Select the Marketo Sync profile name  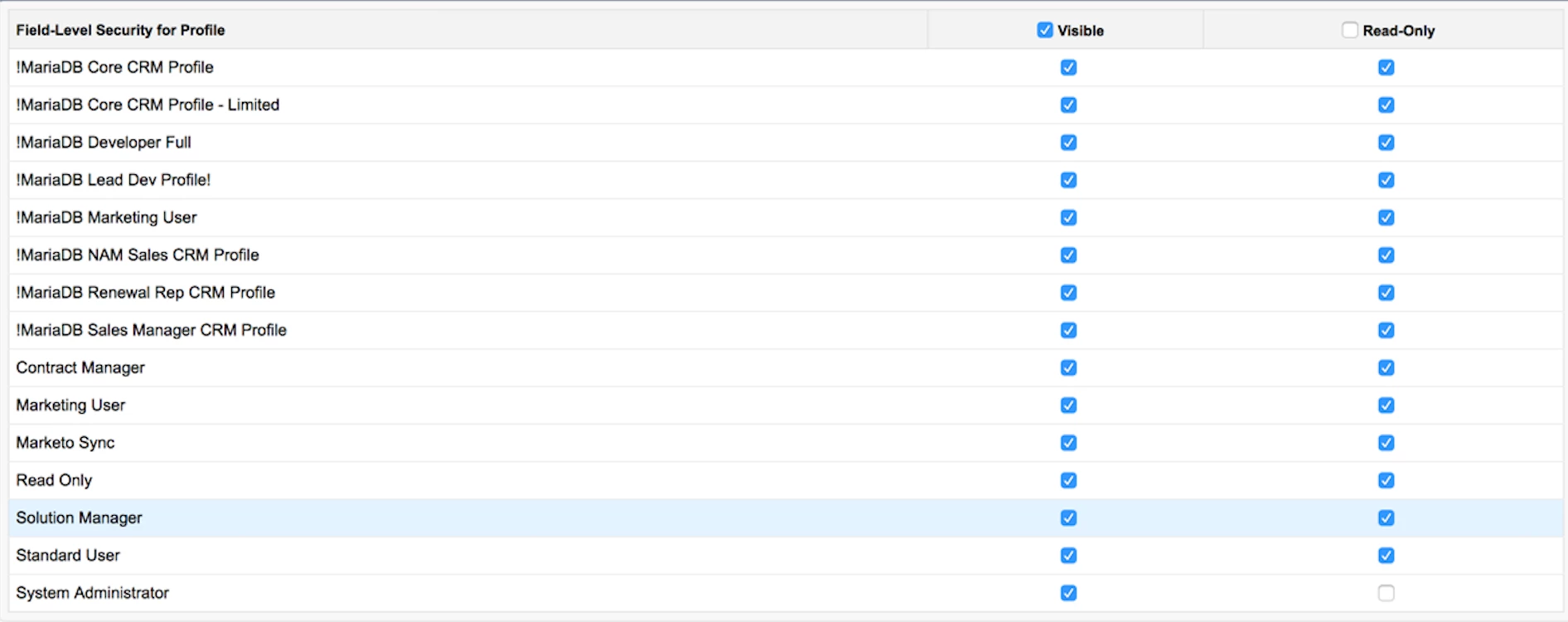[x=65, y=443]
